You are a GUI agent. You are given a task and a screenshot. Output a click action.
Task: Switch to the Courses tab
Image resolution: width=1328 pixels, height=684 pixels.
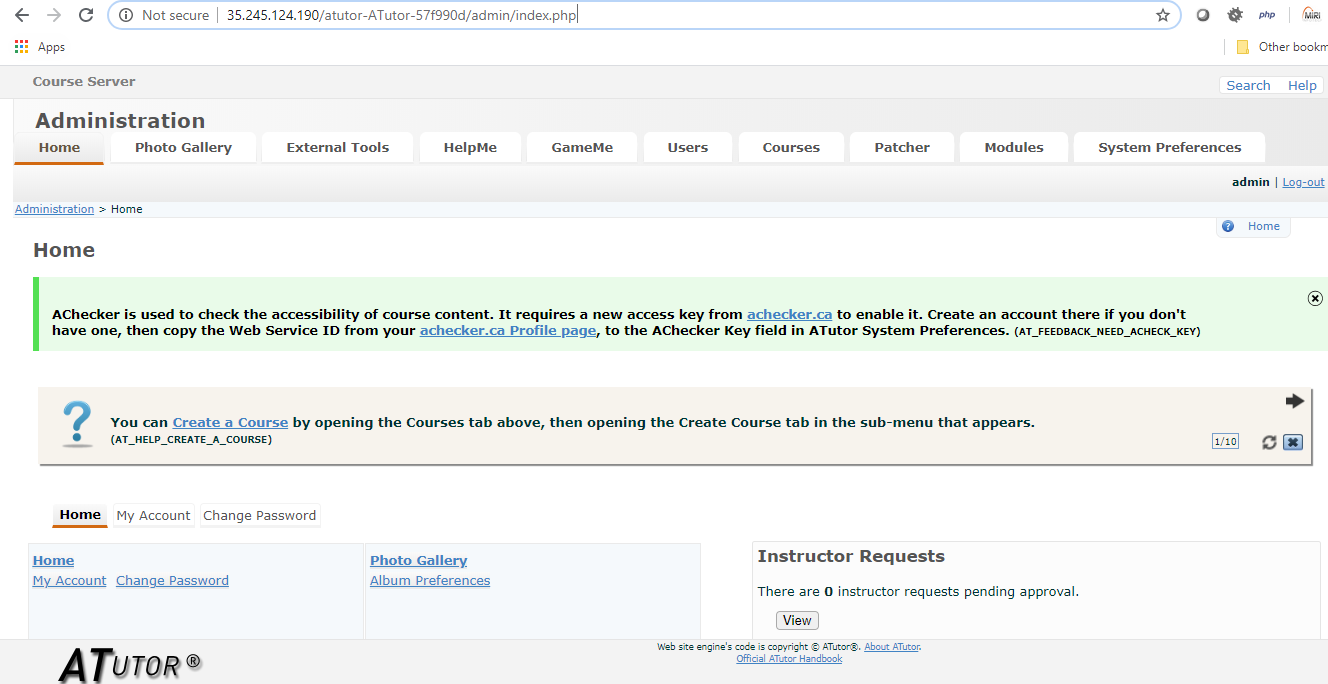click(791, 147)
